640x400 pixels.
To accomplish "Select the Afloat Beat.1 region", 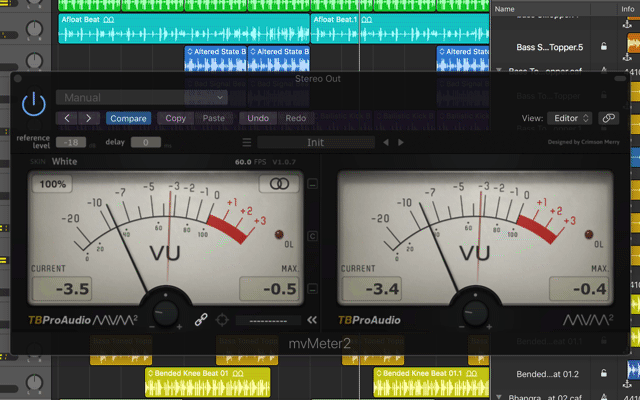I will coord(400,29).
